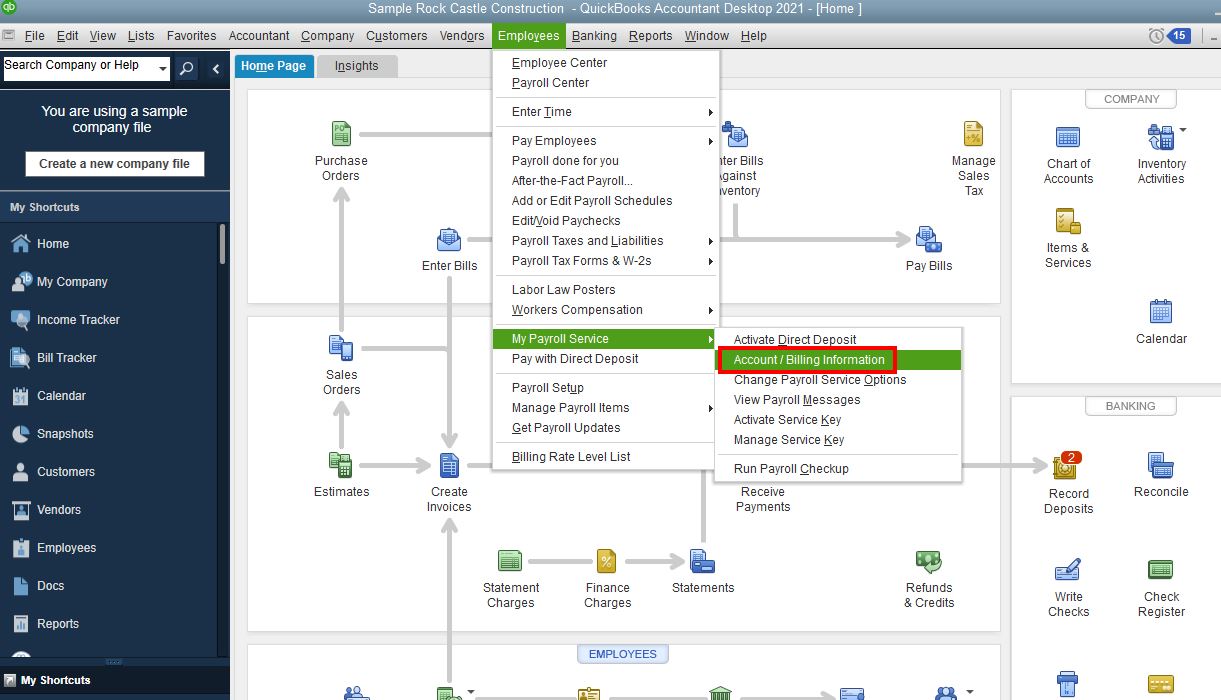Choose Activate Direct Deposit
The height and width of the screenshot is (700, 1221).
point(795,340)
